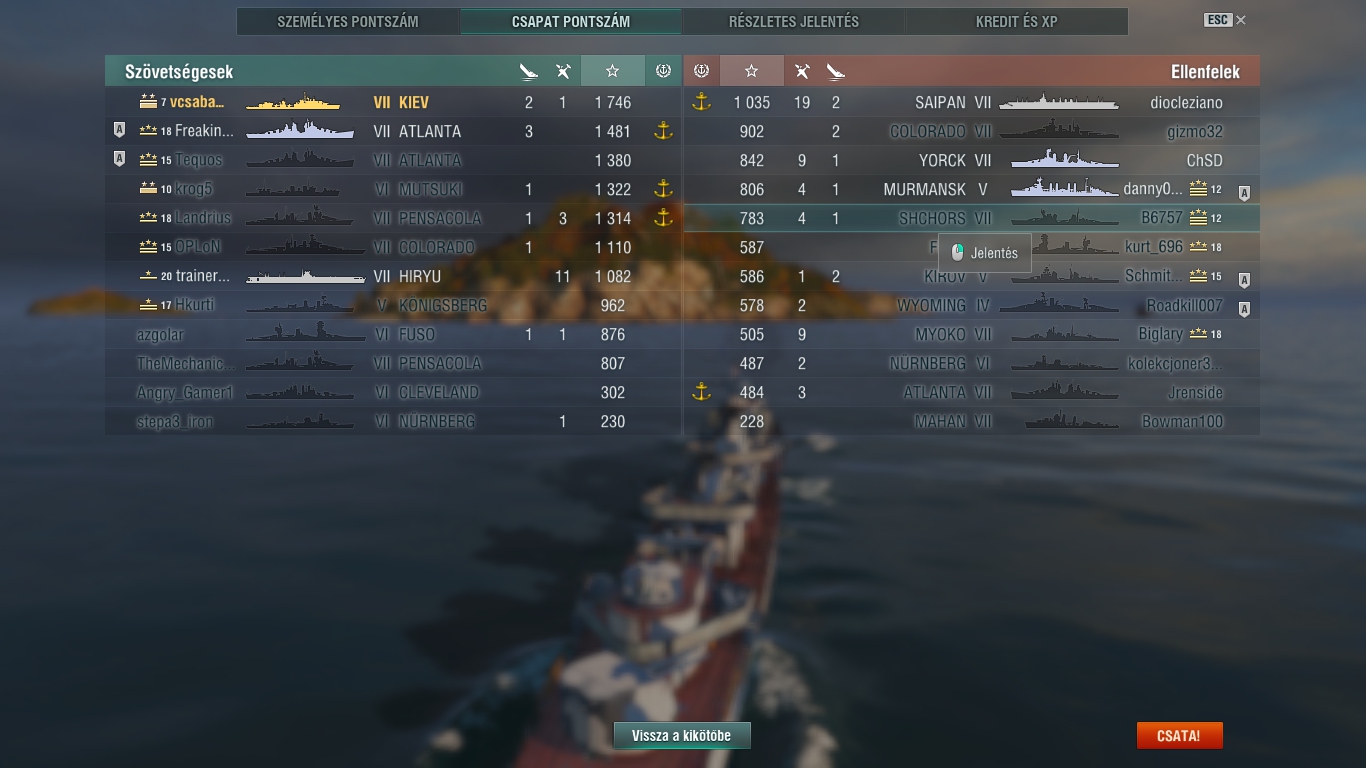Screen dimensions: 1366x768
Task: Sort allies by XP star column
Action: [612, 71]
